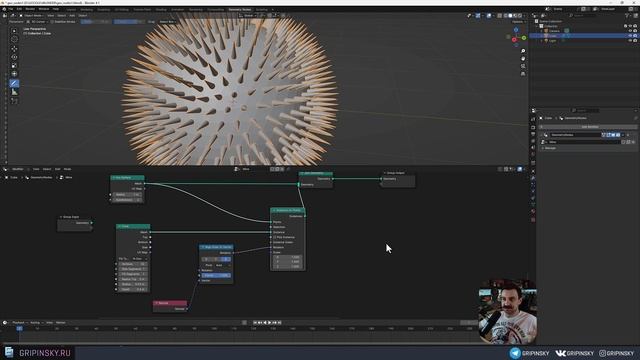Click the Normal input node header
Viewport: 640px width, 360px height.
[x=170, y=303]
